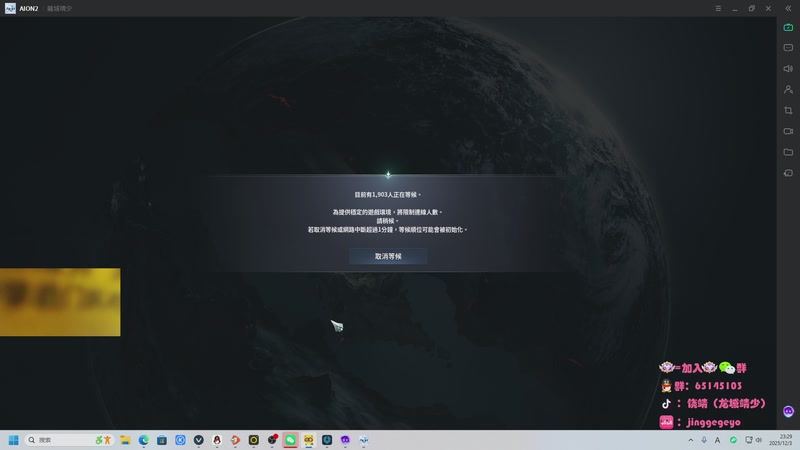800x450 pixels.
Task: Expand the system tray hidden icons chevron
Action: point(691,440)
